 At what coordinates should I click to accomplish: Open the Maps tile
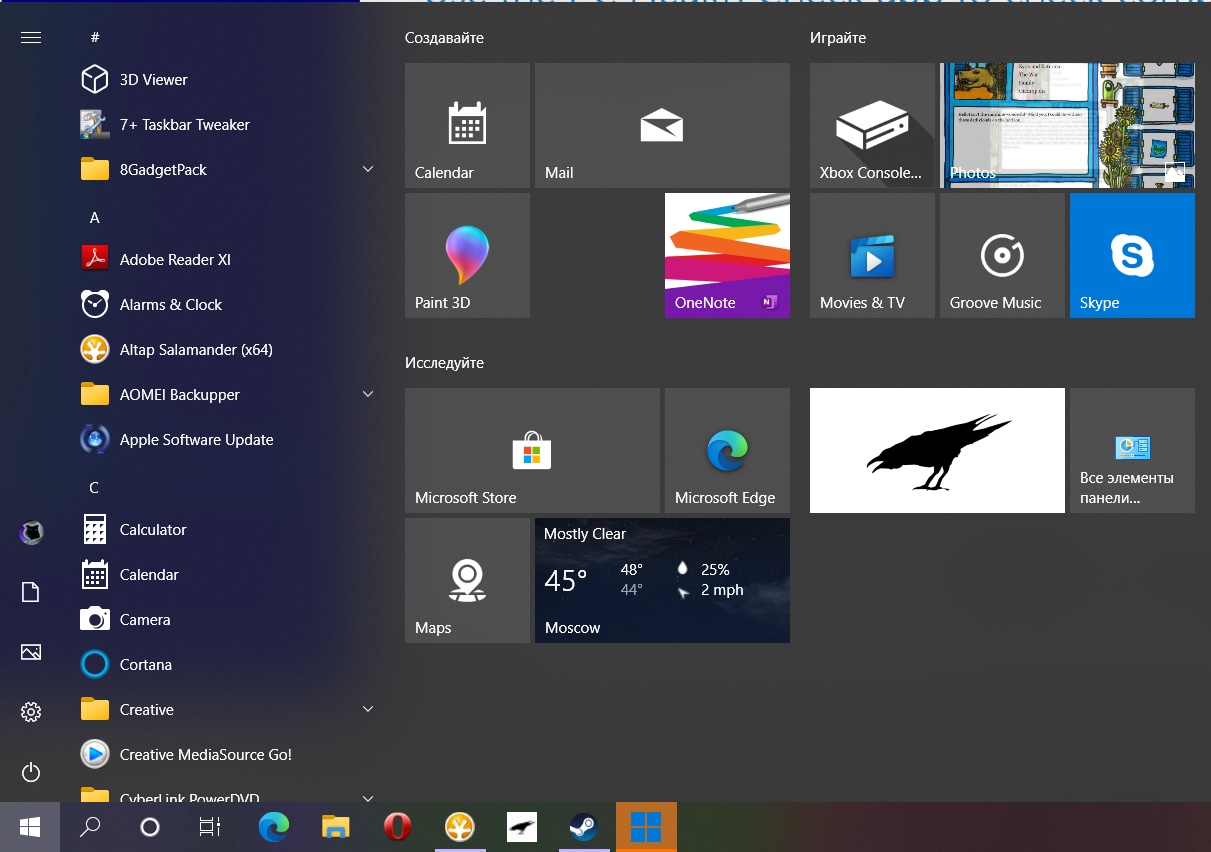[x=467, y=580]
